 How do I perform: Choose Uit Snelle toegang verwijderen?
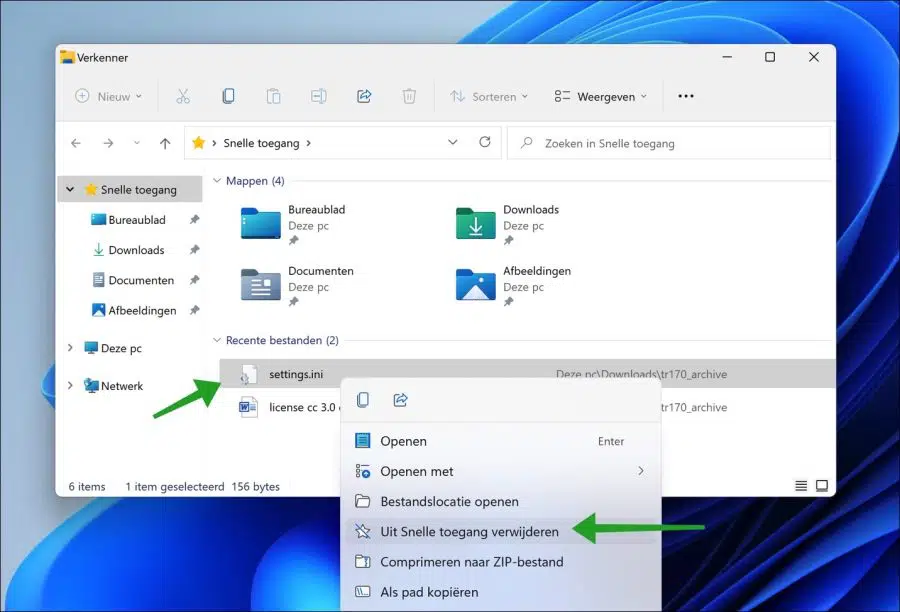click(x=501, y=532)
